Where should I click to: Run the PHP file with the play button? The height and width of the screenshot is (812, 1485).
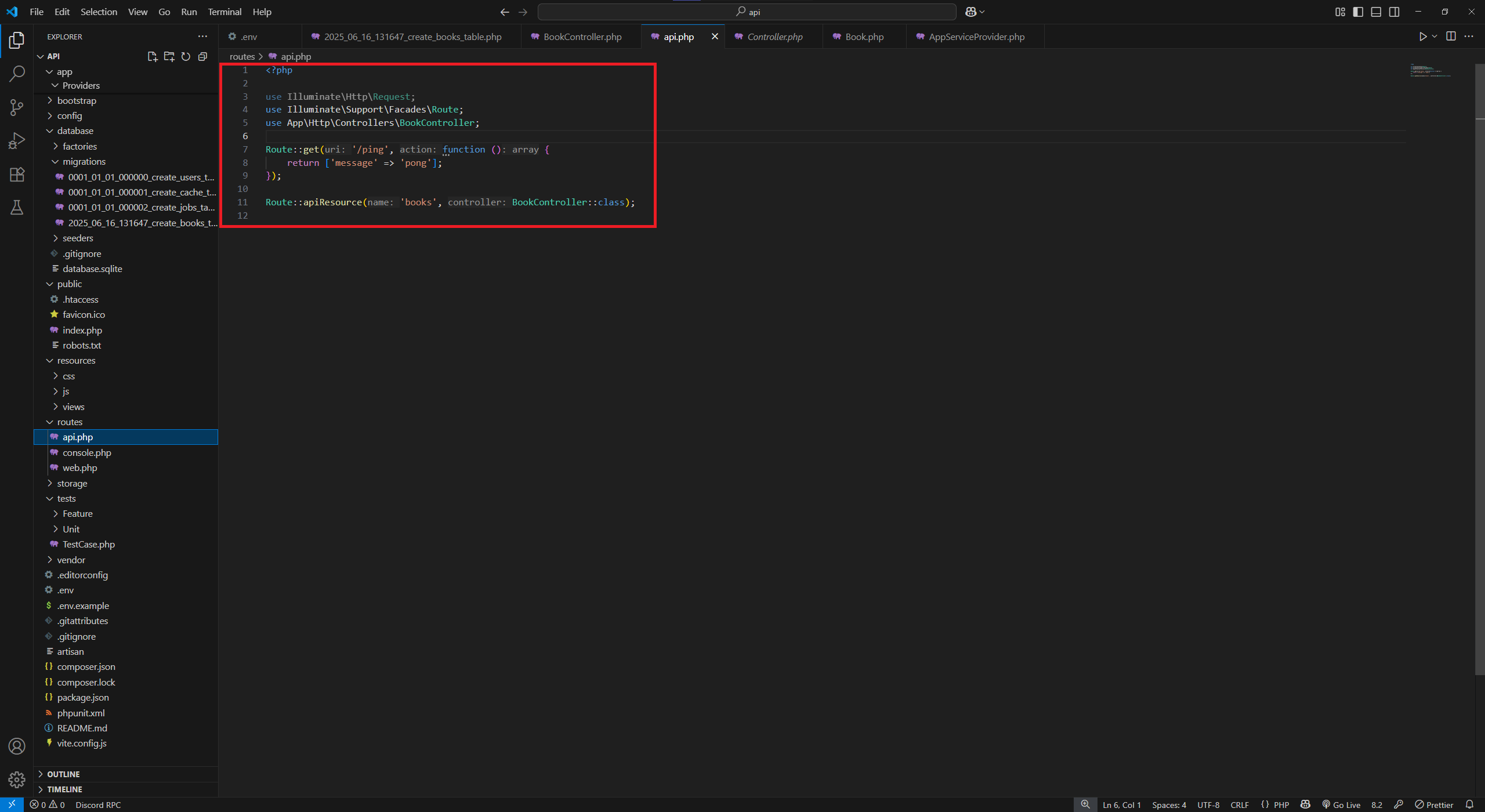[1422, 36]
